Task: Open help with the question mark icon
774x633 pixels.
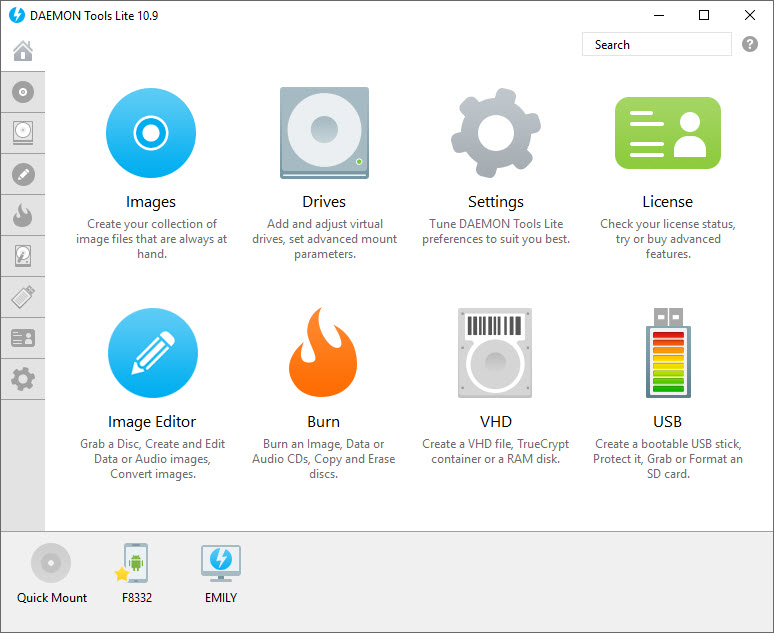Action: [x=750, y=45]
